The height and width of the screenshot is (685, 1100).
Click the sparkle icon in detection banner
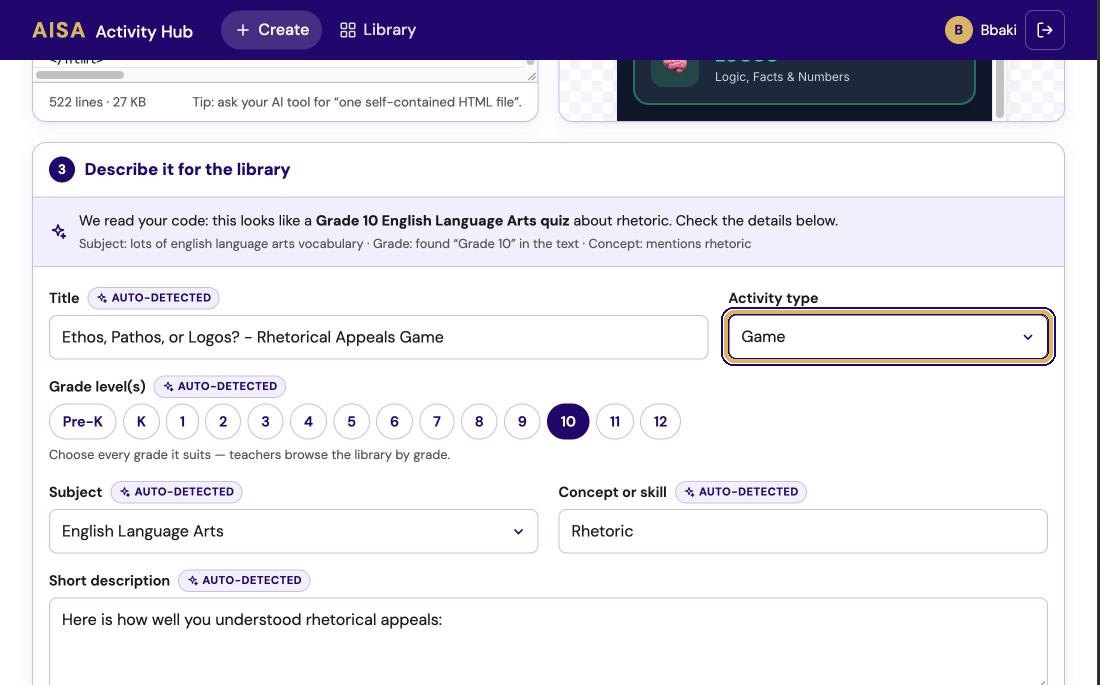click(x=59, y=231)
